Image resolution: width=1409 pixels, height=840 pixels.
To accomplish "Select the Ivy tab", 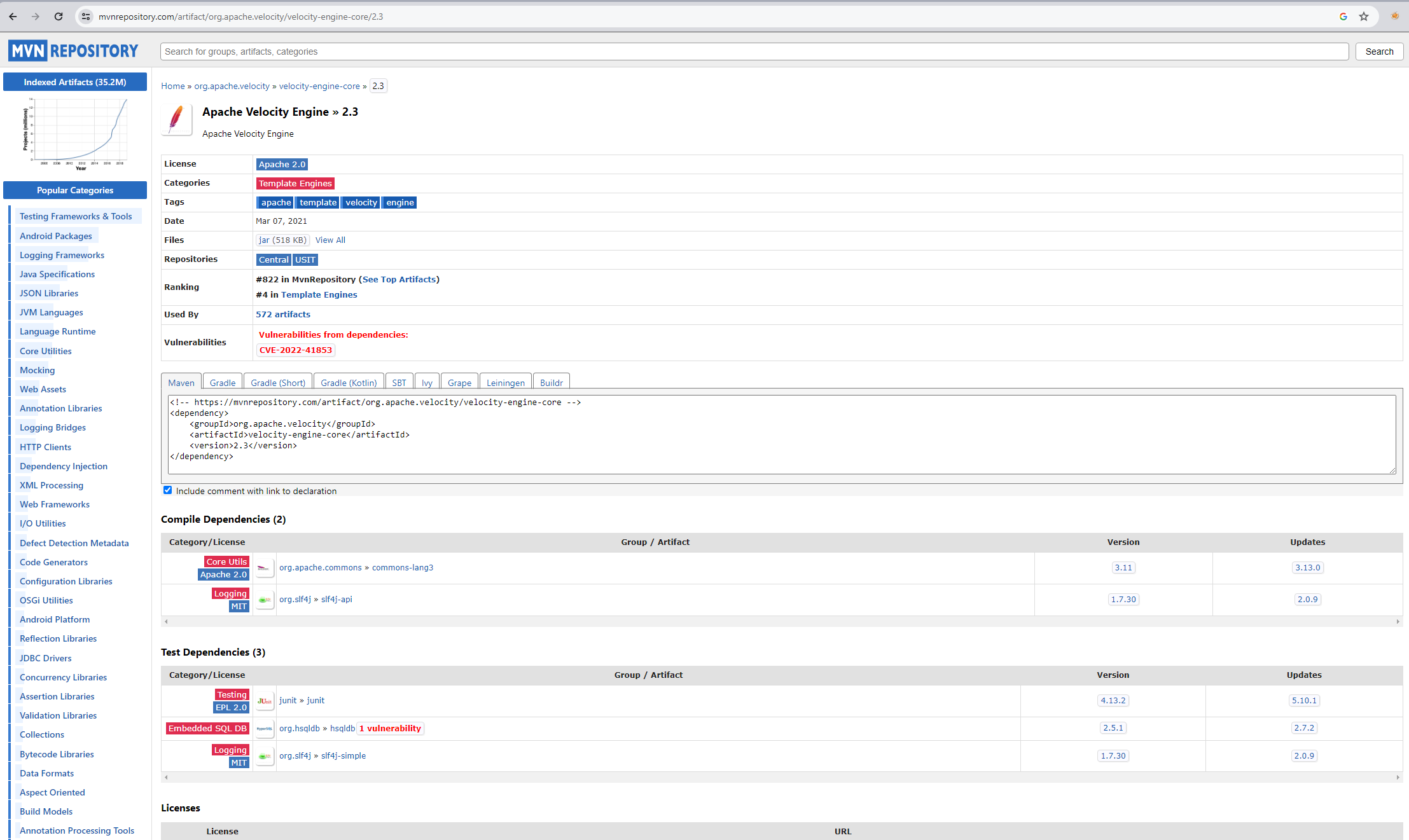I will coord(427,383).
